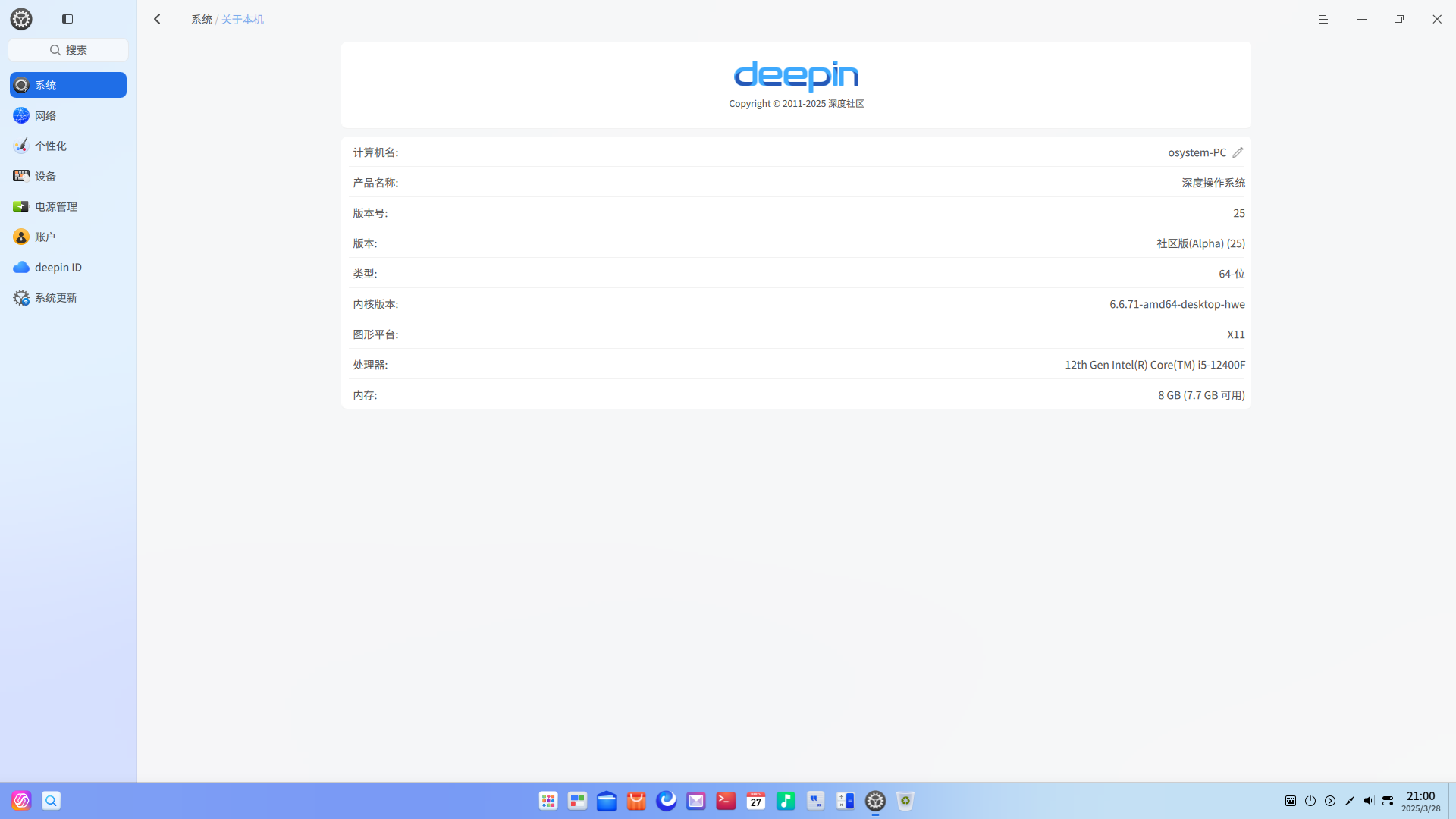Open the 设备 settings category
Viewport: 1456px width, 819px height.
[68, 176]
